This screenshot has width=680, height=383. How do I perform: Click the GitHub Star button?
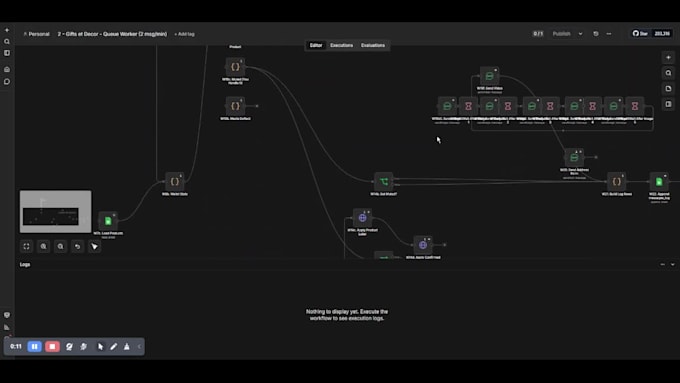pyautogui.click(x=640, y=34)
